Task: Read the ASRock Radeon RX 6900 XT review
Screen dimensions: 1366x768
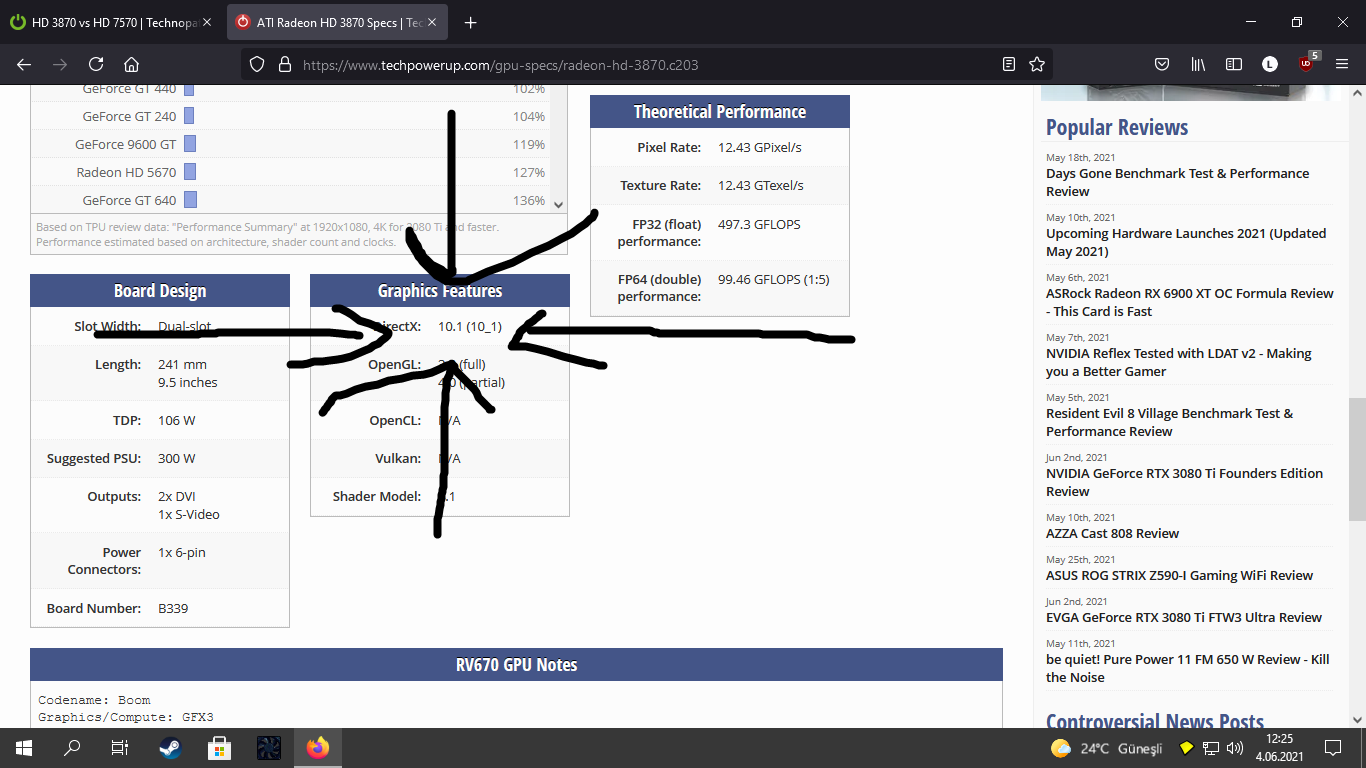Action: point(1190,302)
